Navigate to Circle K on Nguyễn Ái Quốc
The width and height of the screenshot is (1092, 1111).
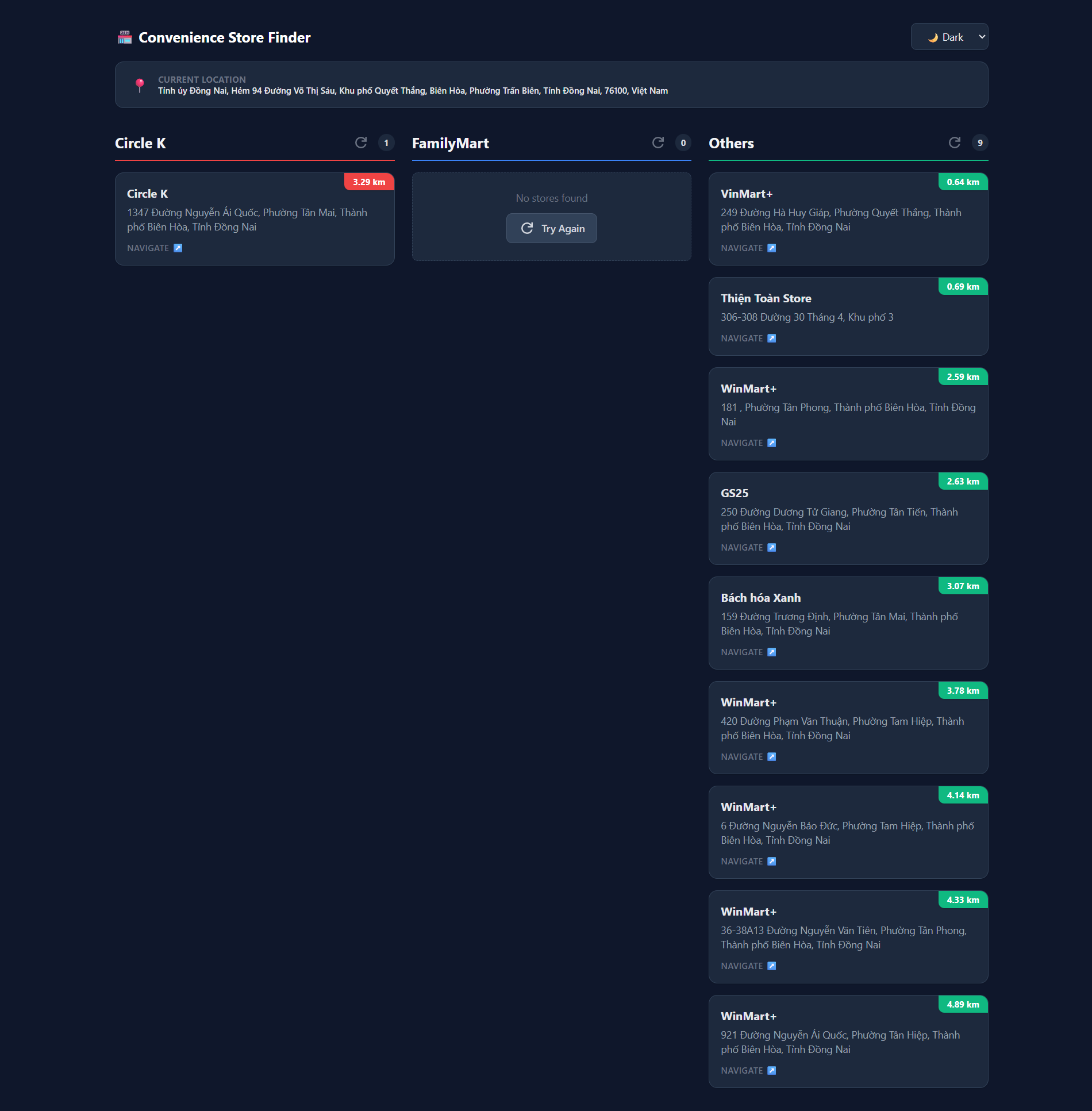click(155, 248)
